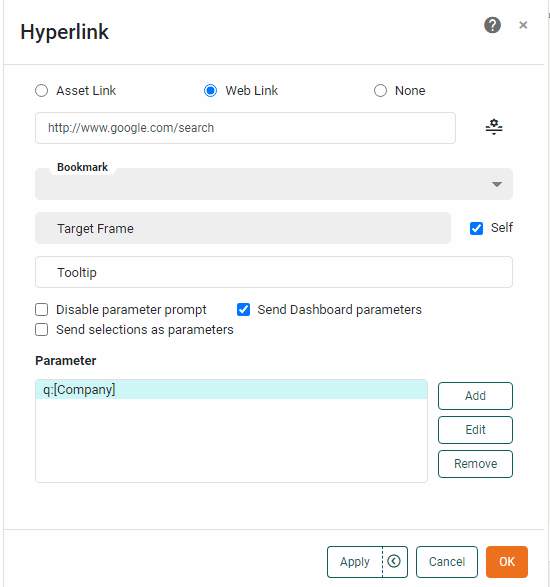Confirm with the OK button

pyautogui.click(x=507, y=562)
